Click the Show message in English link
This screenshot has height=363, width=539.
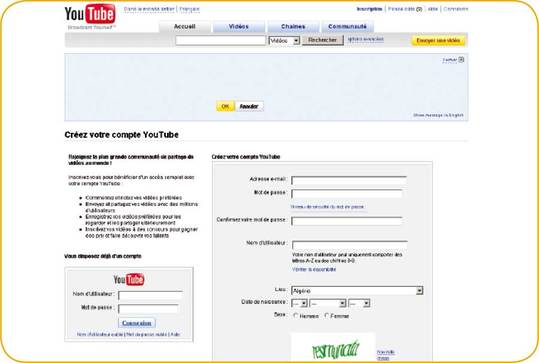tap(438, 115)
